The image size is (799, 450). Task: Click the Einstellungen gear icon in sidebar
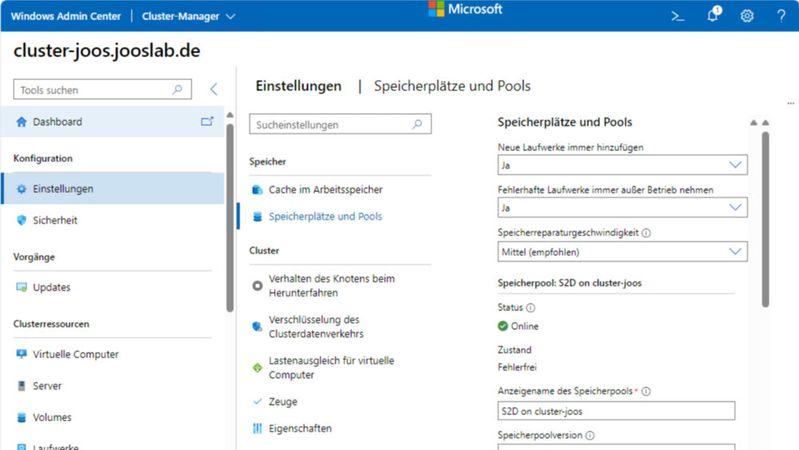(21, 189)
